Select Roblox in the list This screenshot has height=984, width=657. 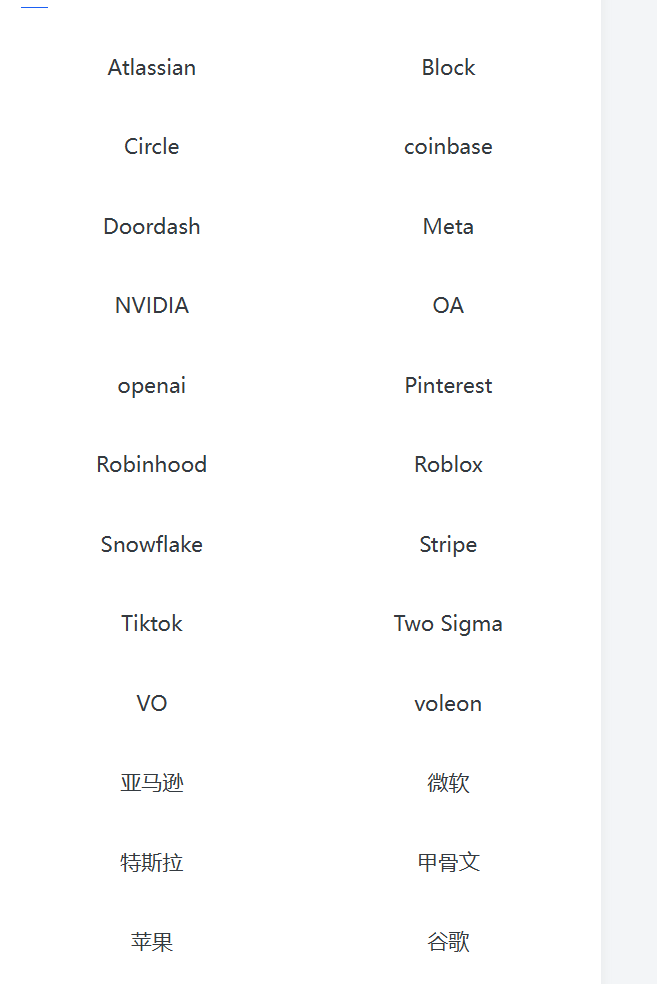tap(448, 465)
